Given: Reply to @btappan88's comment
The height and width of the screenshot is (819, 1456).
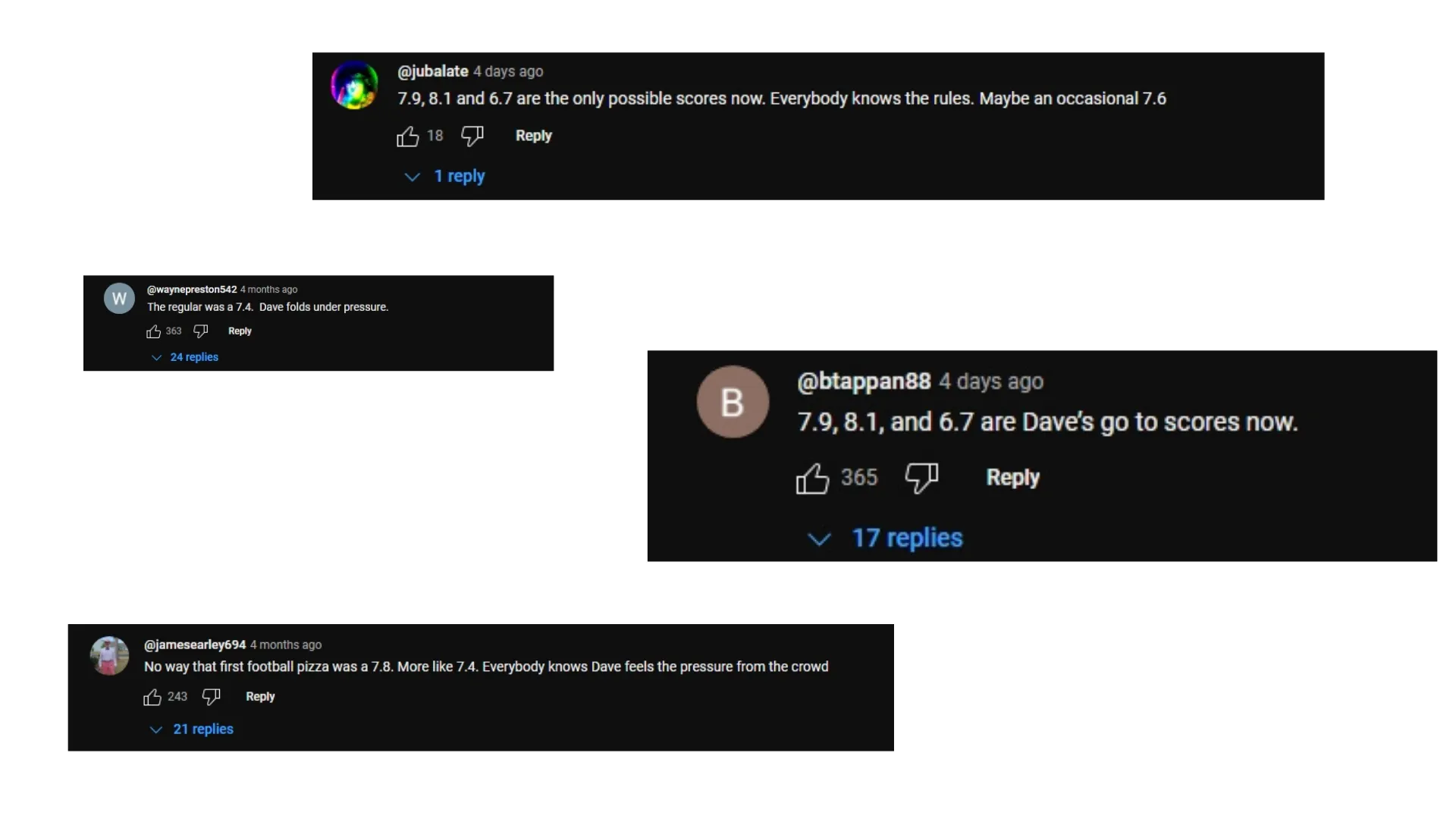Looking at the screenshot, I should 1012,478.
